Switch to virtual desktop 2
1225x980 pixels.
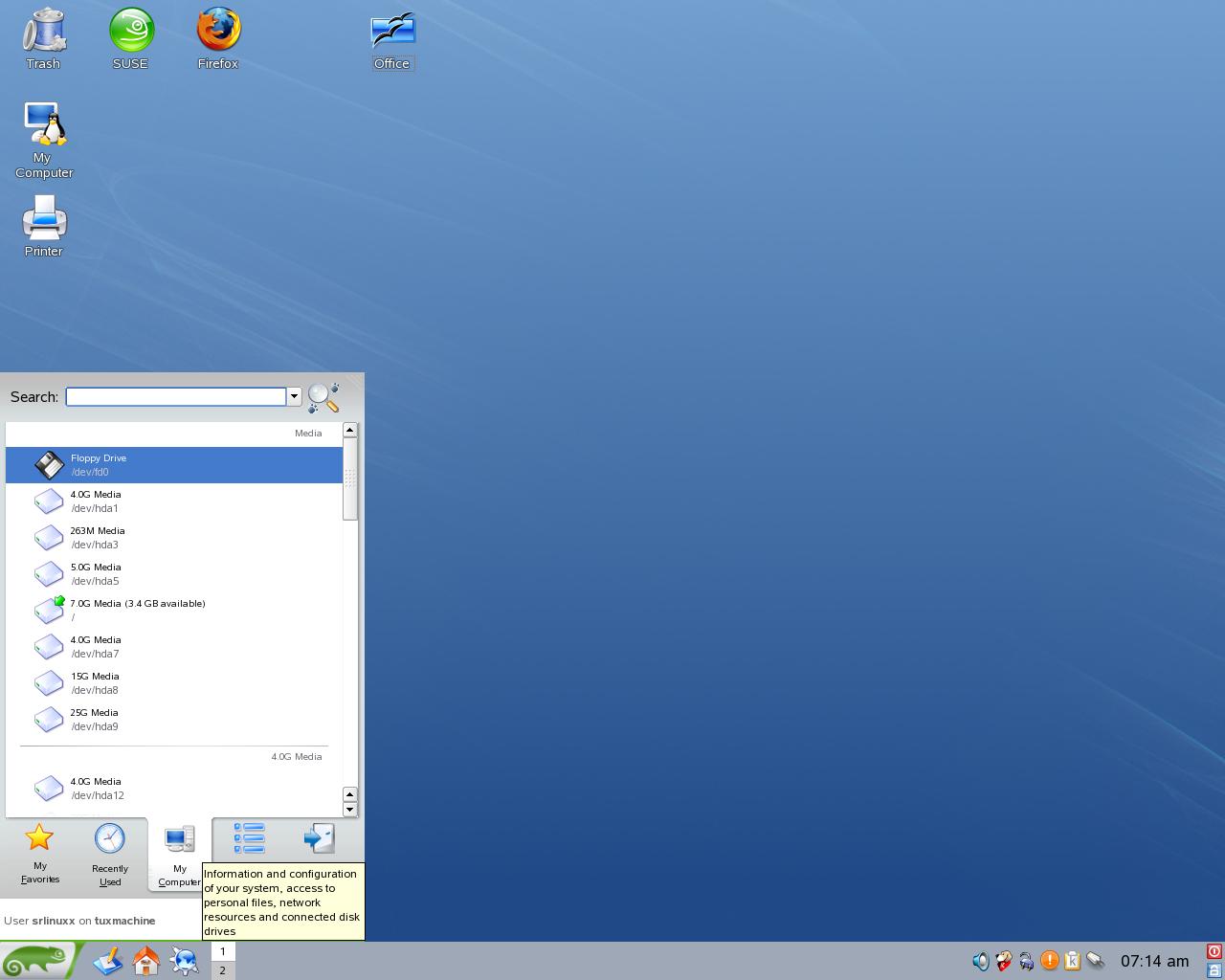coord(223,970)
